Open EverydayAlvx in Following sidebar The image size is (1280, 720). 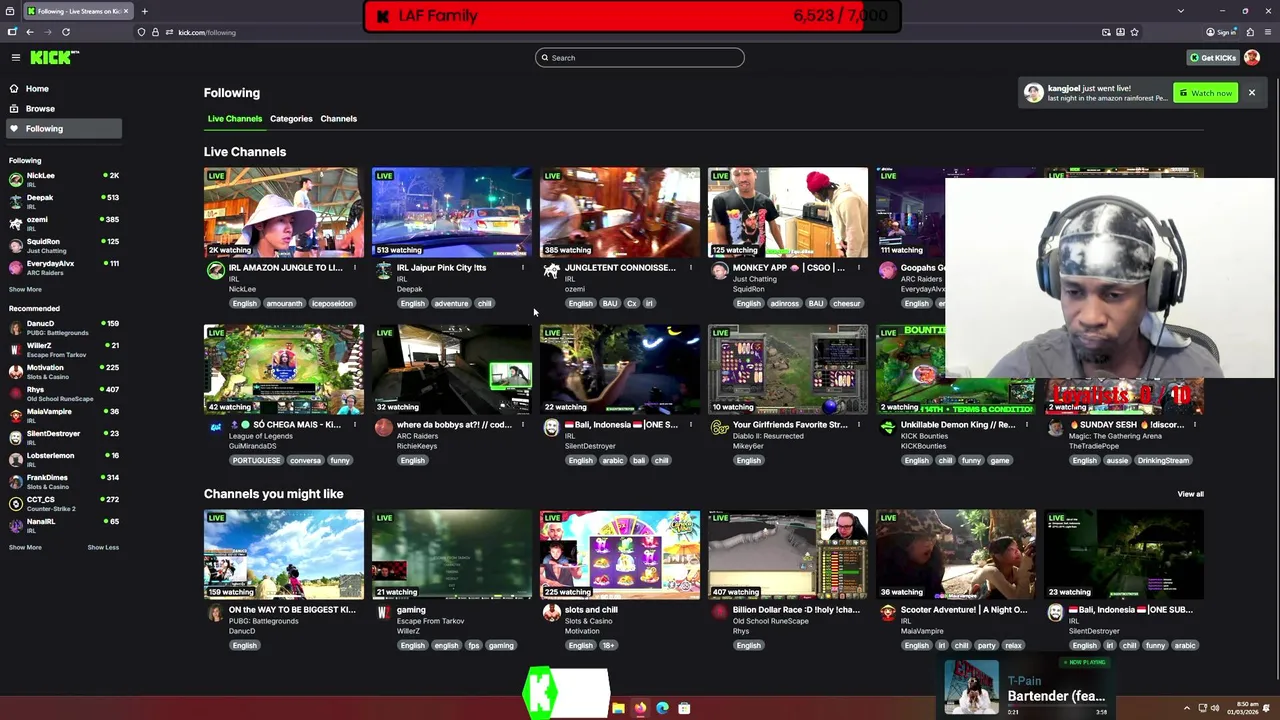pos(63,268)
